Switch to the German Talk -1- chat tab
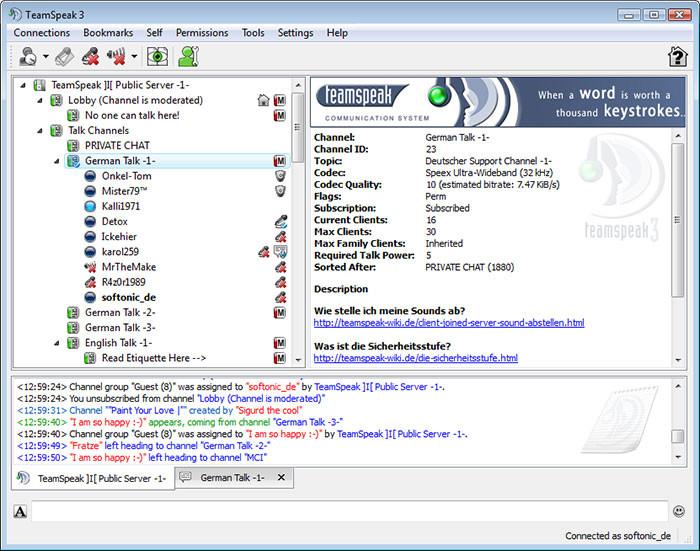700x551 pixels. 234,478
